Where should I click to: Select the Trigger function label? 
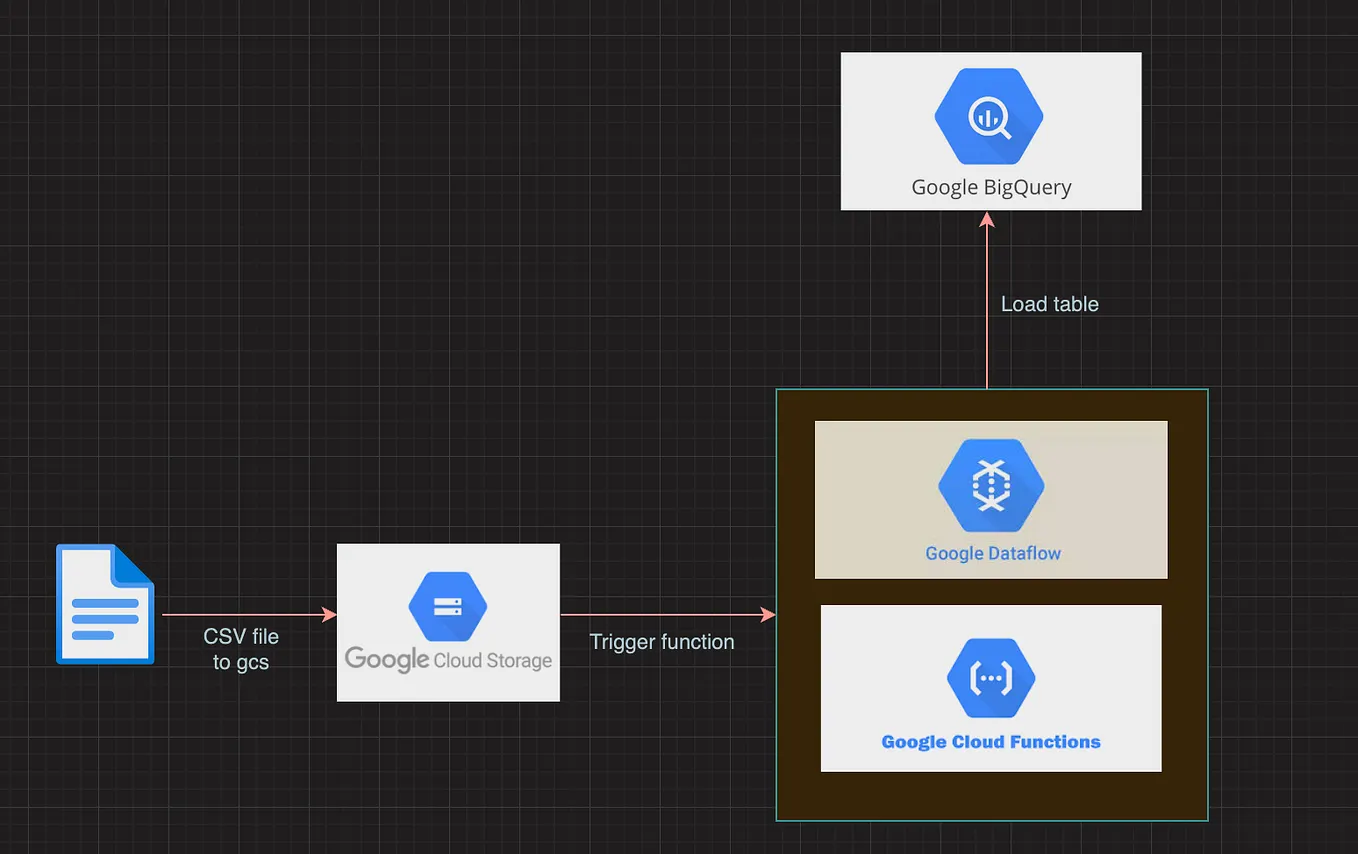(x=662, y=642)
